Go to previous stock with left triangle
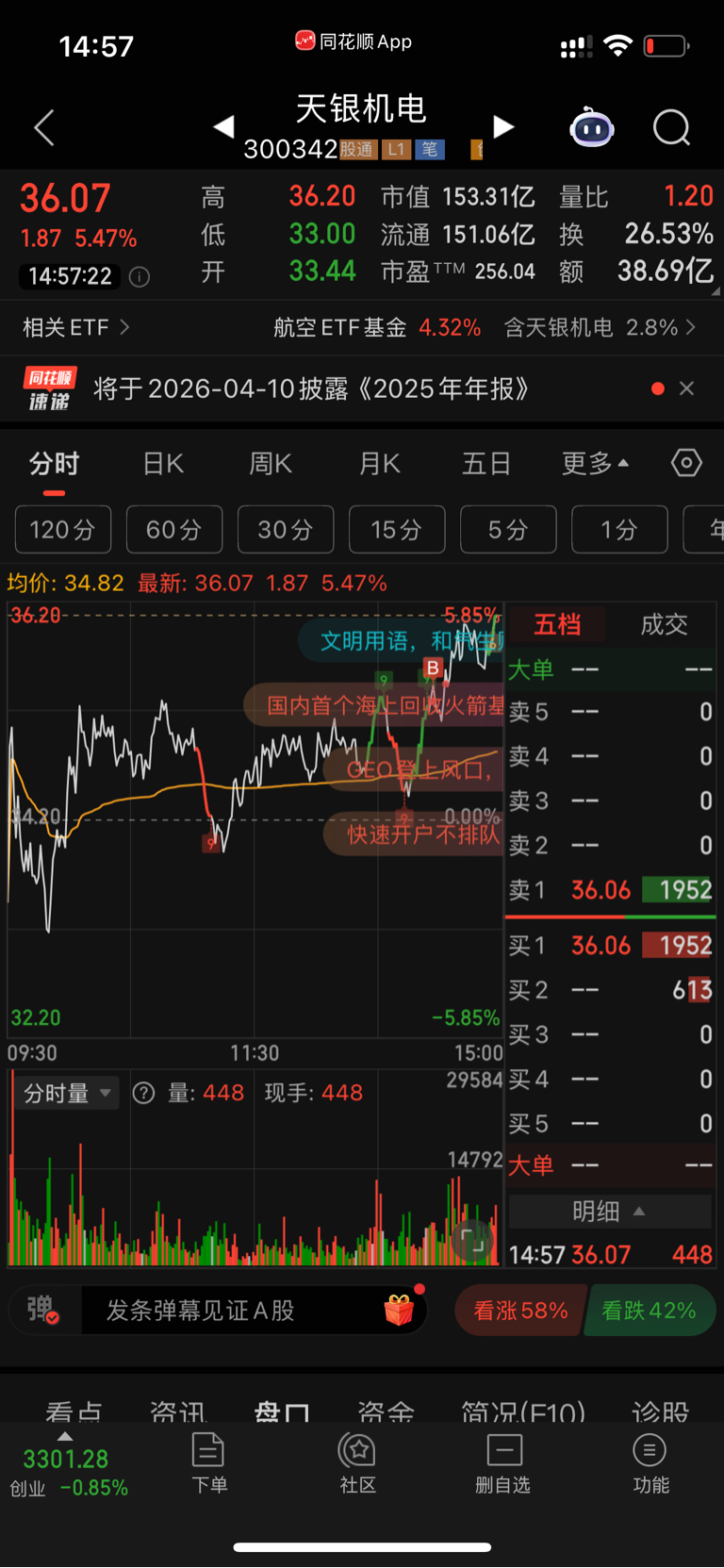The height and width of the screenshot is (1568, 724). [x=223, y=126]
